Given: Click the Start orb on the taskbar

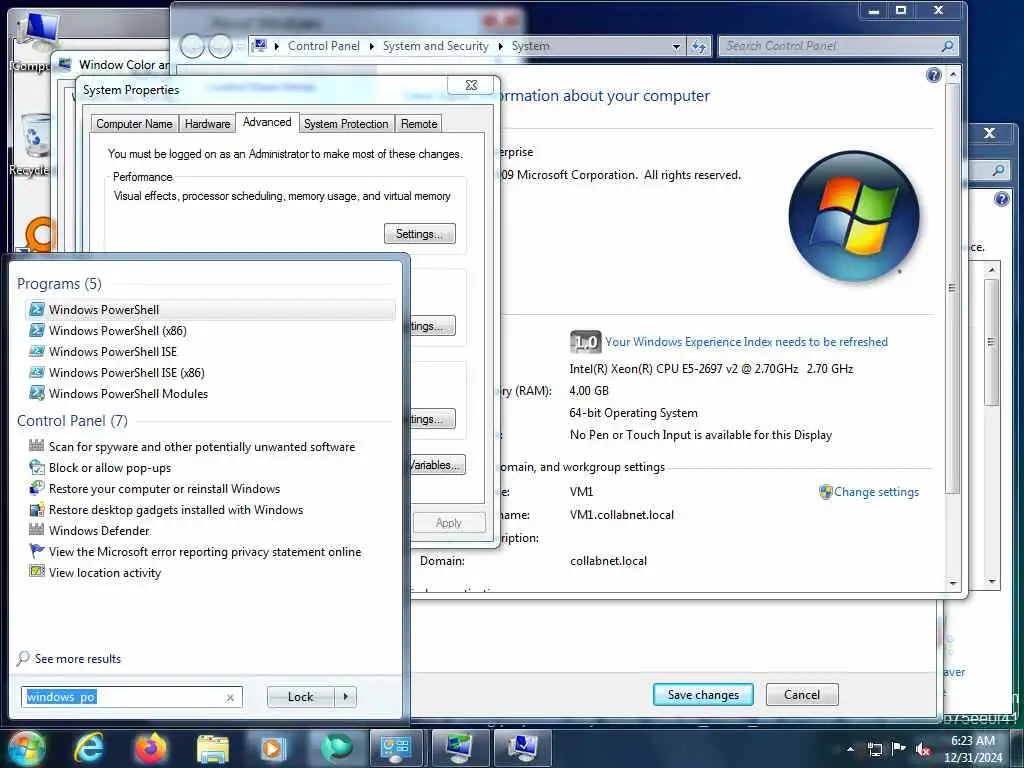Looking at the screenshot, I should point(27,748).
